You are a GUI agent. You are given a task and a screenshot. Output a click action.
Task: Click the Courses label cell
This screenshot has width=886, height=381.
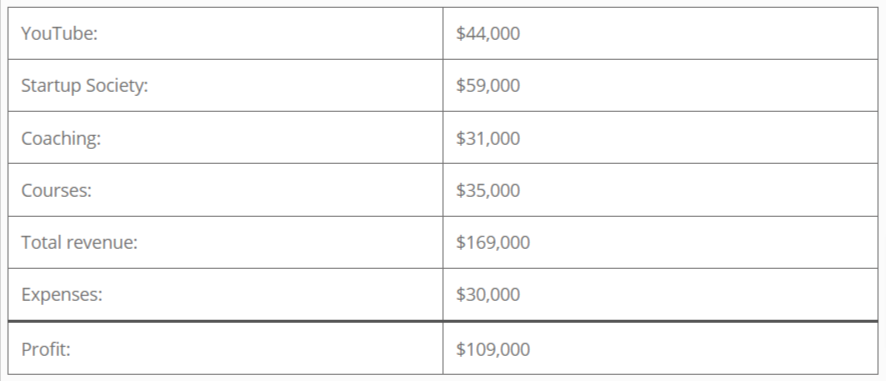coord(225,190)
